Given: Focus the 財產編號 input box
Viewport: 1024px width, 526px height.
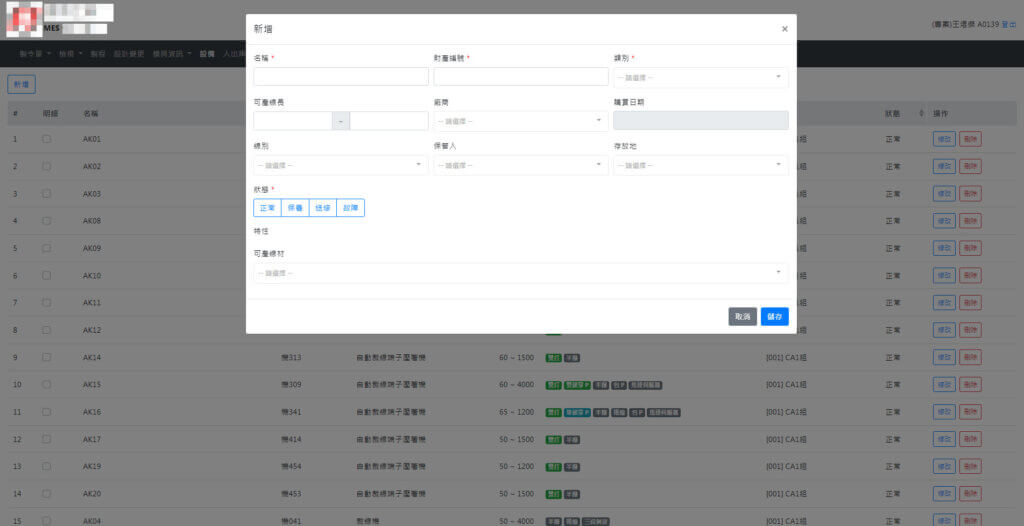Looking at the screenshot, I should pyautogui.click(x=520, y=77).
